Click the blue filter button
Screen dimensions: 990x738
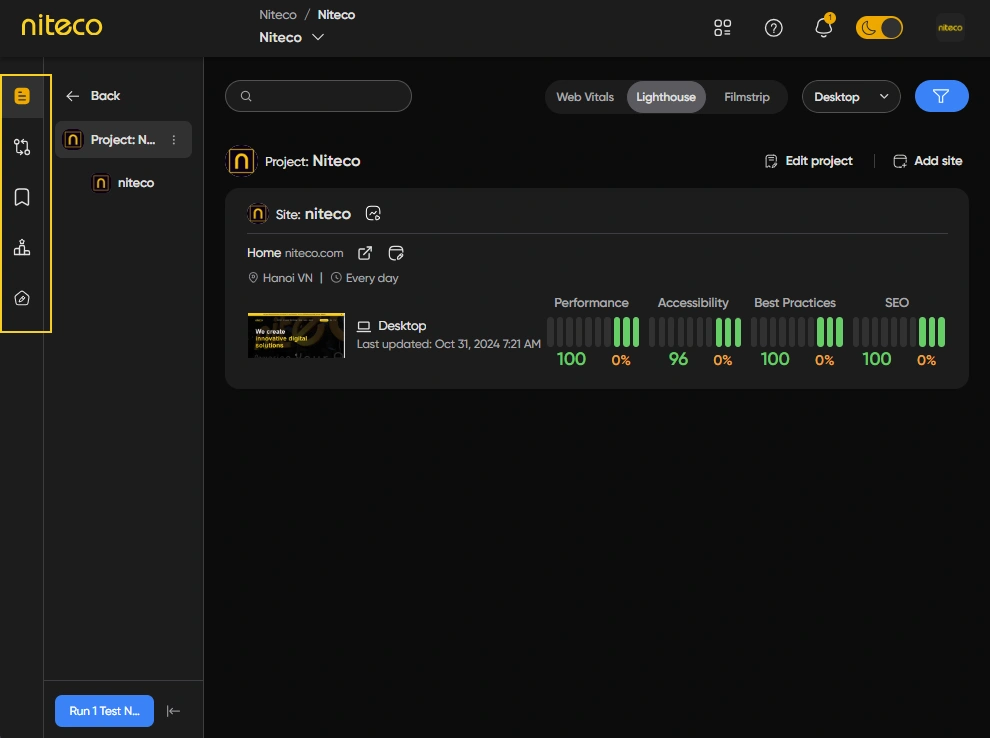(941, 96)
